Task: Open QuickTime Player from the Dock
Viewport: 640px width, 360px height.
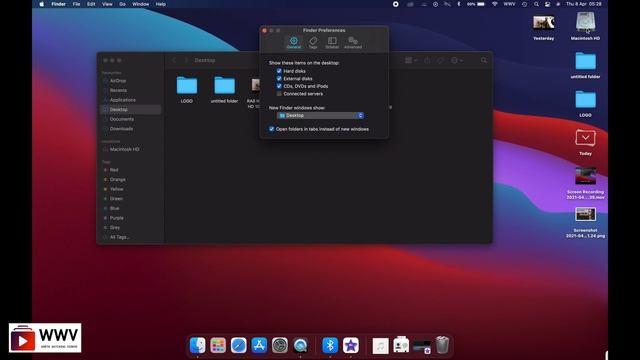Action: (300, 345)
